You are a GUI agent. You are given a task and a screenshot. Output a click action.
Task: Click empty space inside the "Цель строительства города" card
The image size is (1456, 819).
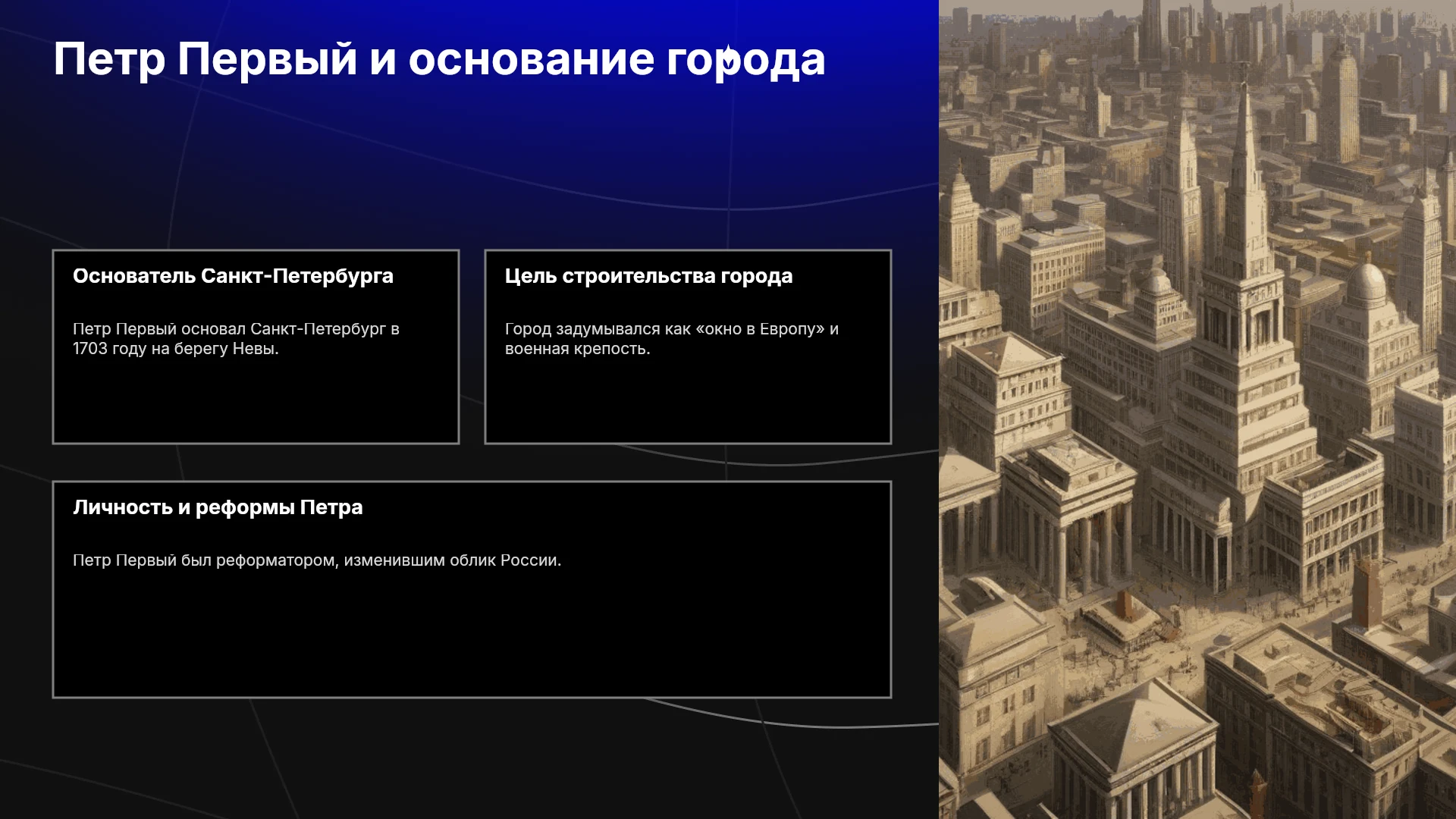tap(688, 402)
